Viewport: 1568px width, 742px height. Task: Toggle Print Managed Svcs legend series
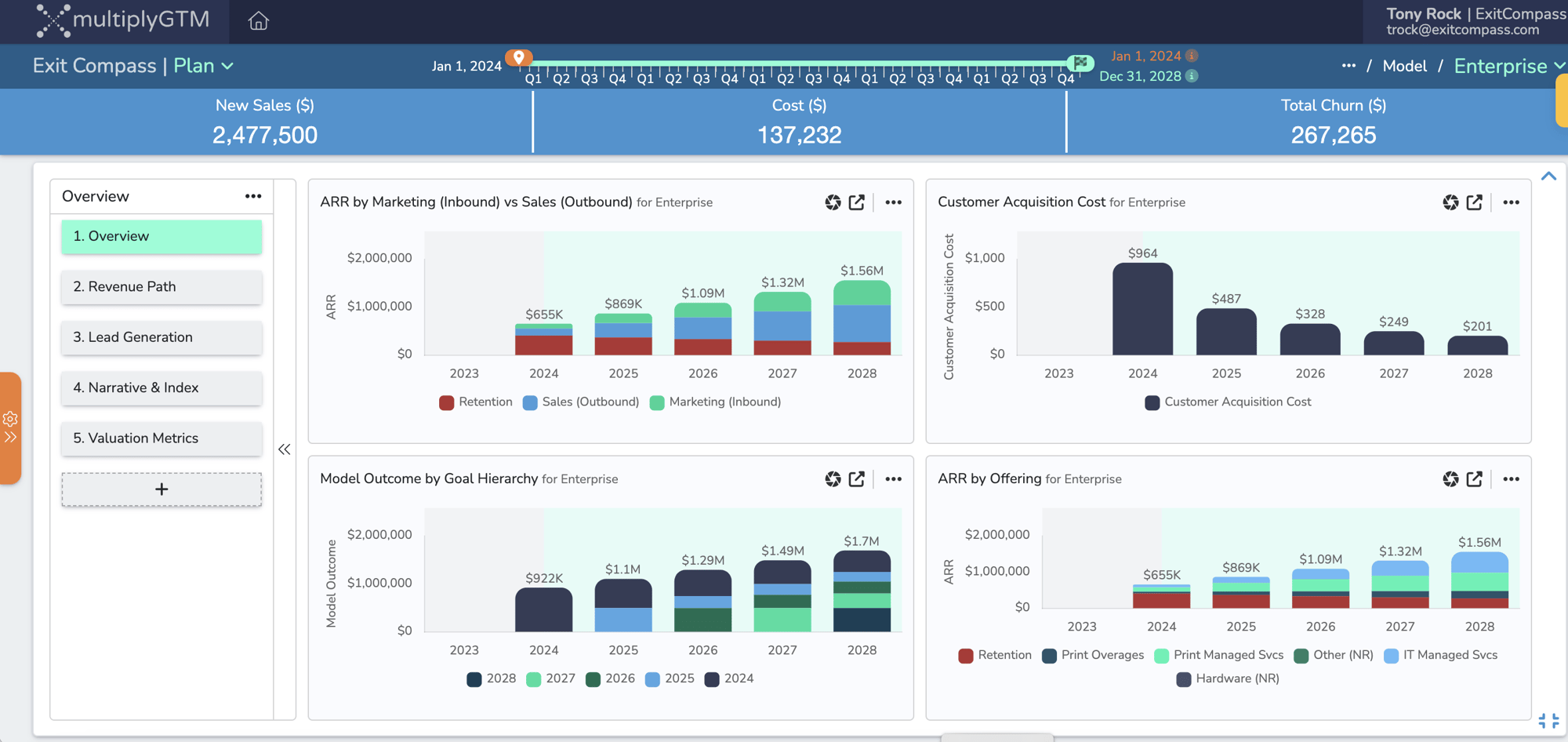click(1219, 656)
